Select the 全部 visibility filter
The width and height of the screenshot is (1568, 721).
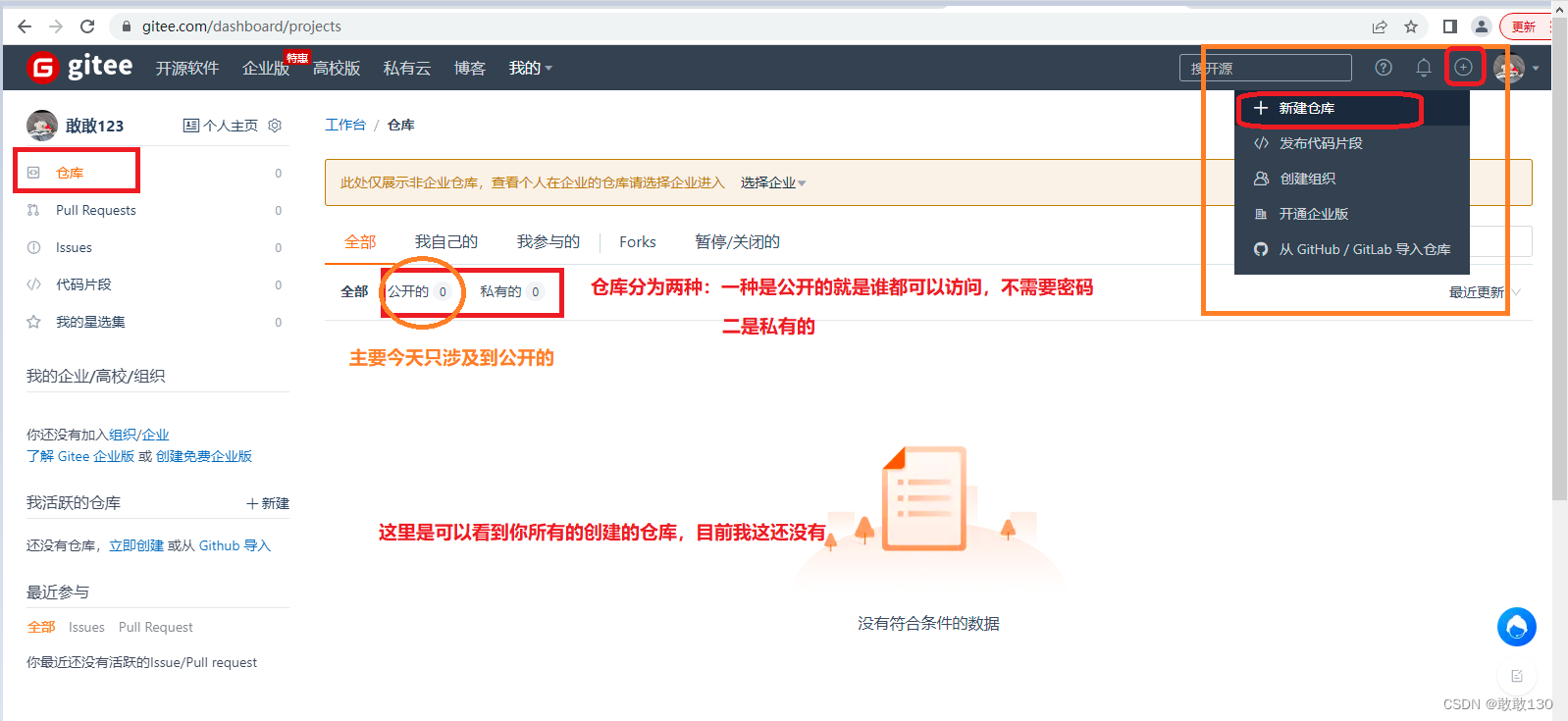point(354,291)
